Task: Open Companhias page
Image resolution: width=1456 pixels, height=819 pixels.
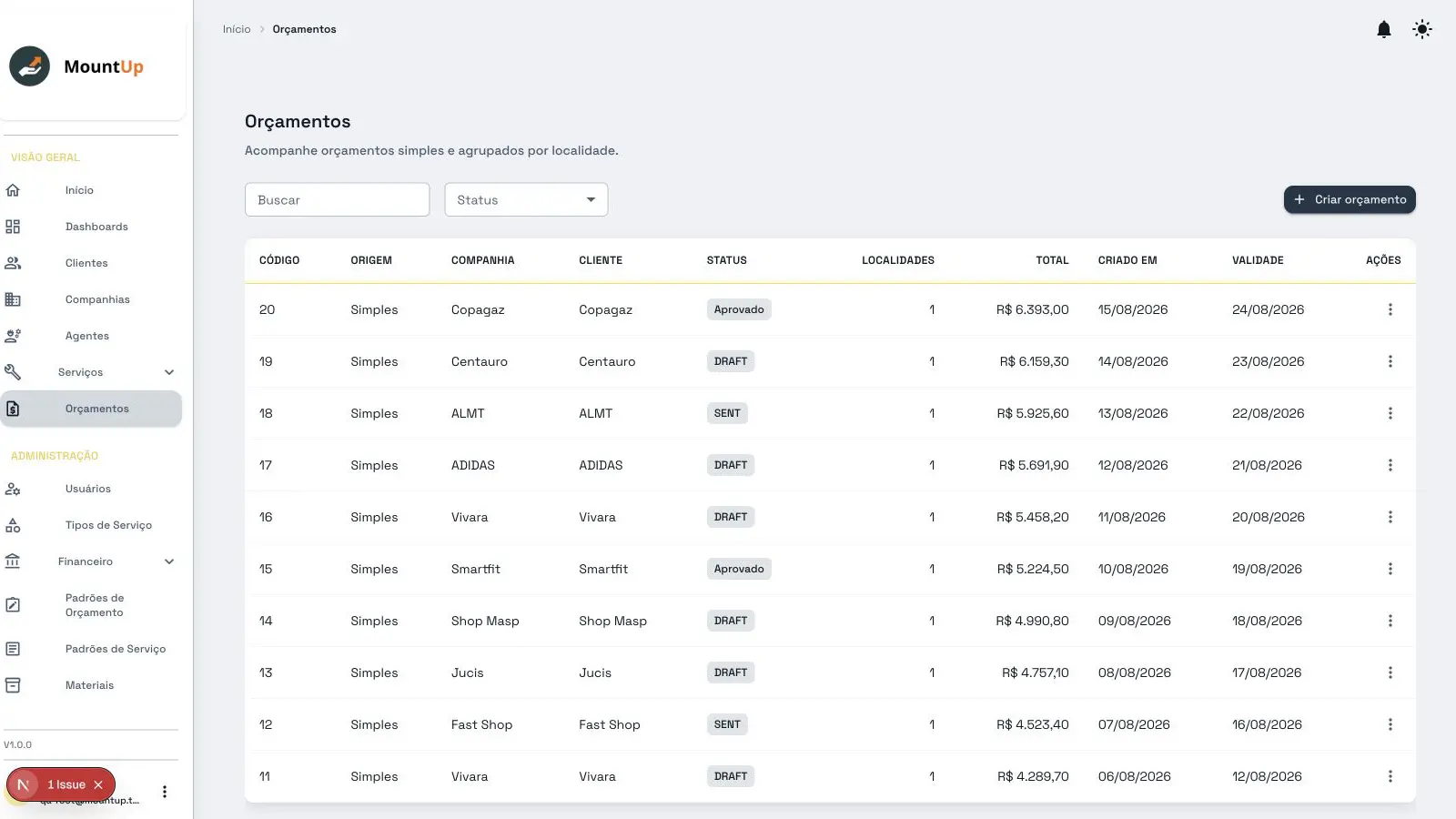Action: pyautogui.click(x=97, y=299)
